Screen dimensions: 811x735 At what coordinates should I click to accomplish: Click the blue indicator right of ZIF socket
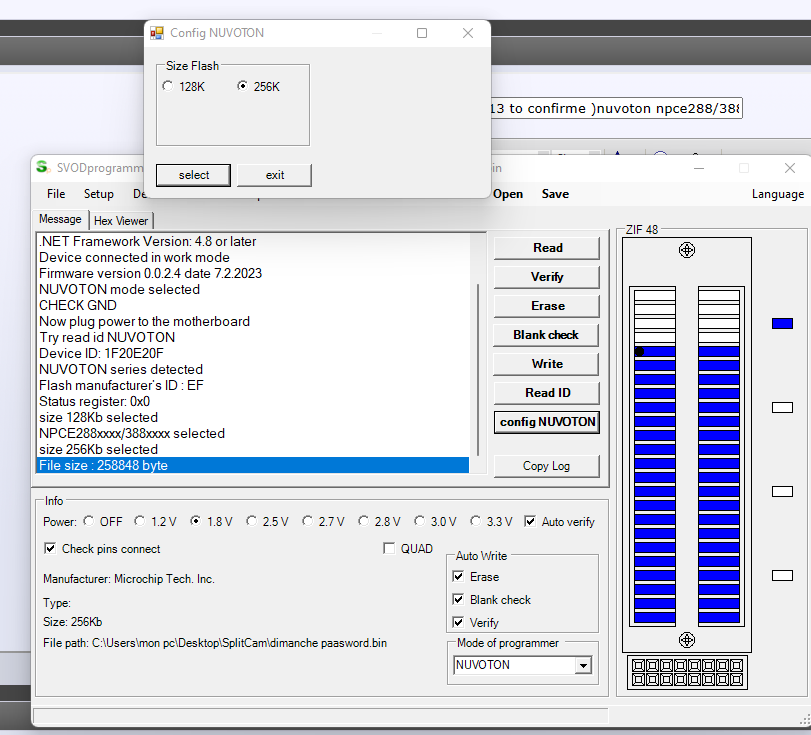pyautogui.click(x=782, y=323)
